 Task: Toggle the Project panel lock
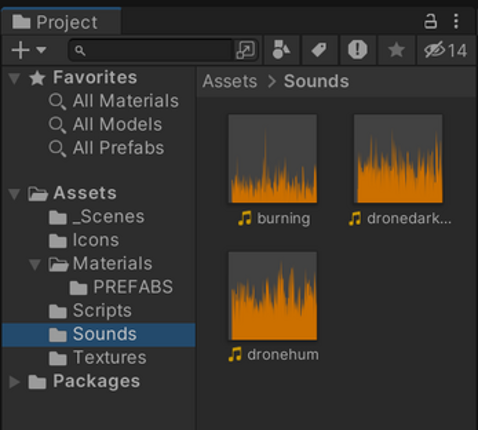[x=430, y=21]
